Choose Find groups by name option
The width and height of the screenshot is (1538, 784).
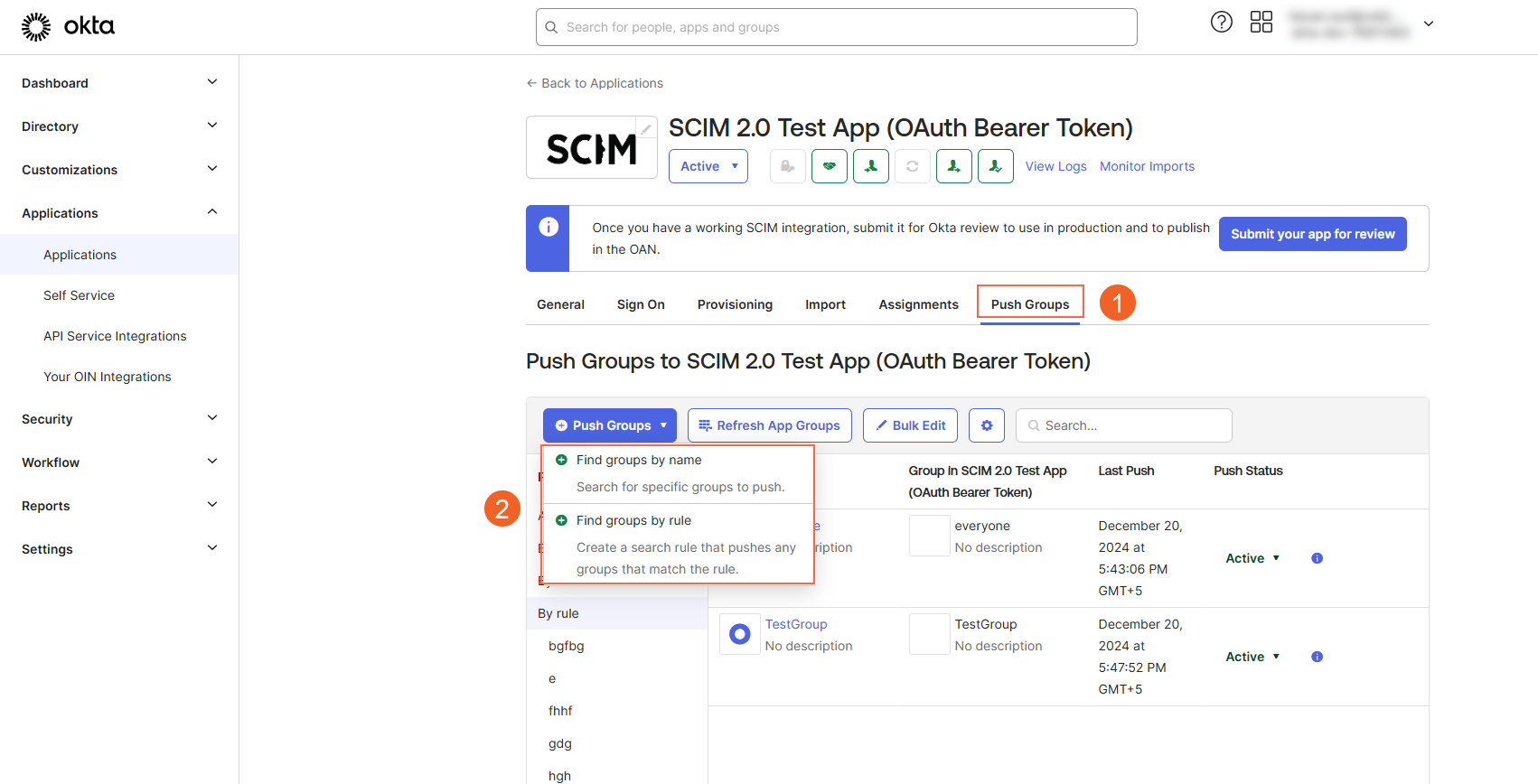639,460
